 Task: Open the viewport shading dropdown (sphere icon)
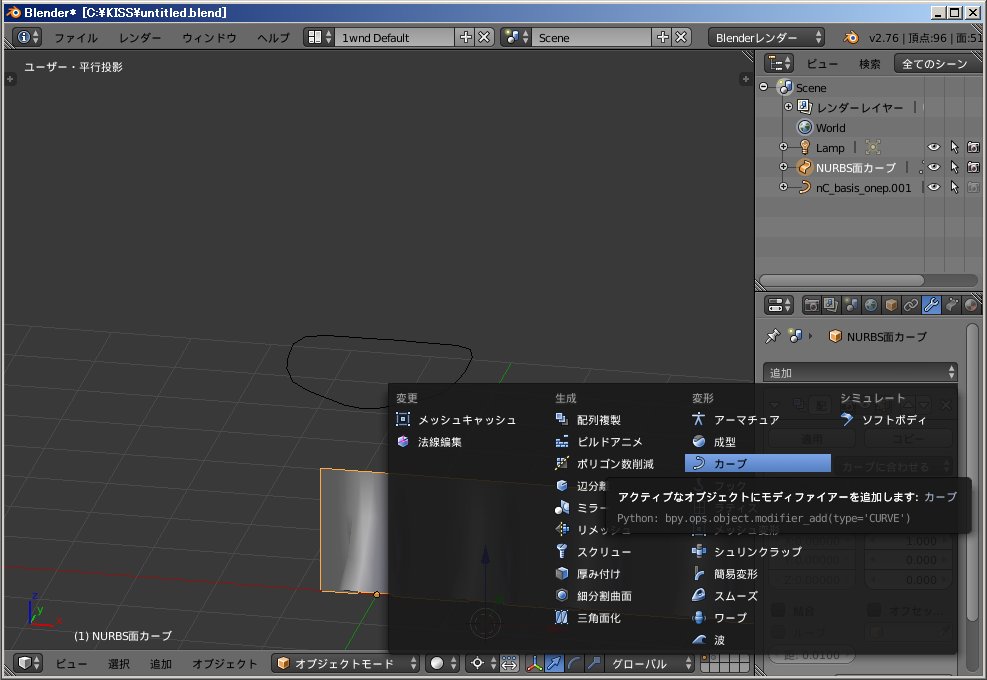[443, 663]
